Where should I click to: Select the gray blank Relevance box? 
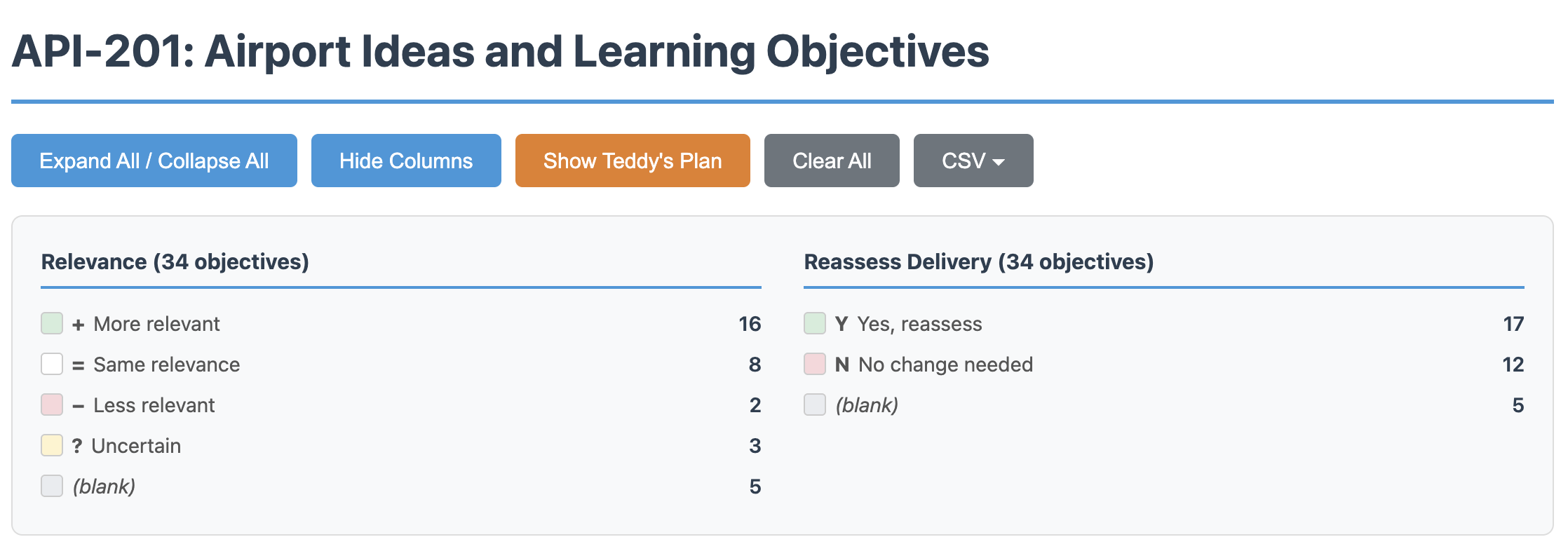(52, 487)
